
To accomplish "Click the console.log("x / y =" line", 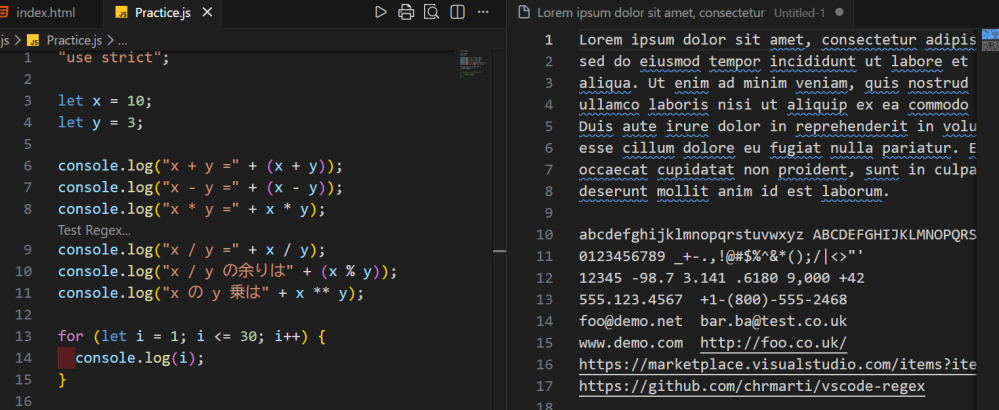I will 192,250.
